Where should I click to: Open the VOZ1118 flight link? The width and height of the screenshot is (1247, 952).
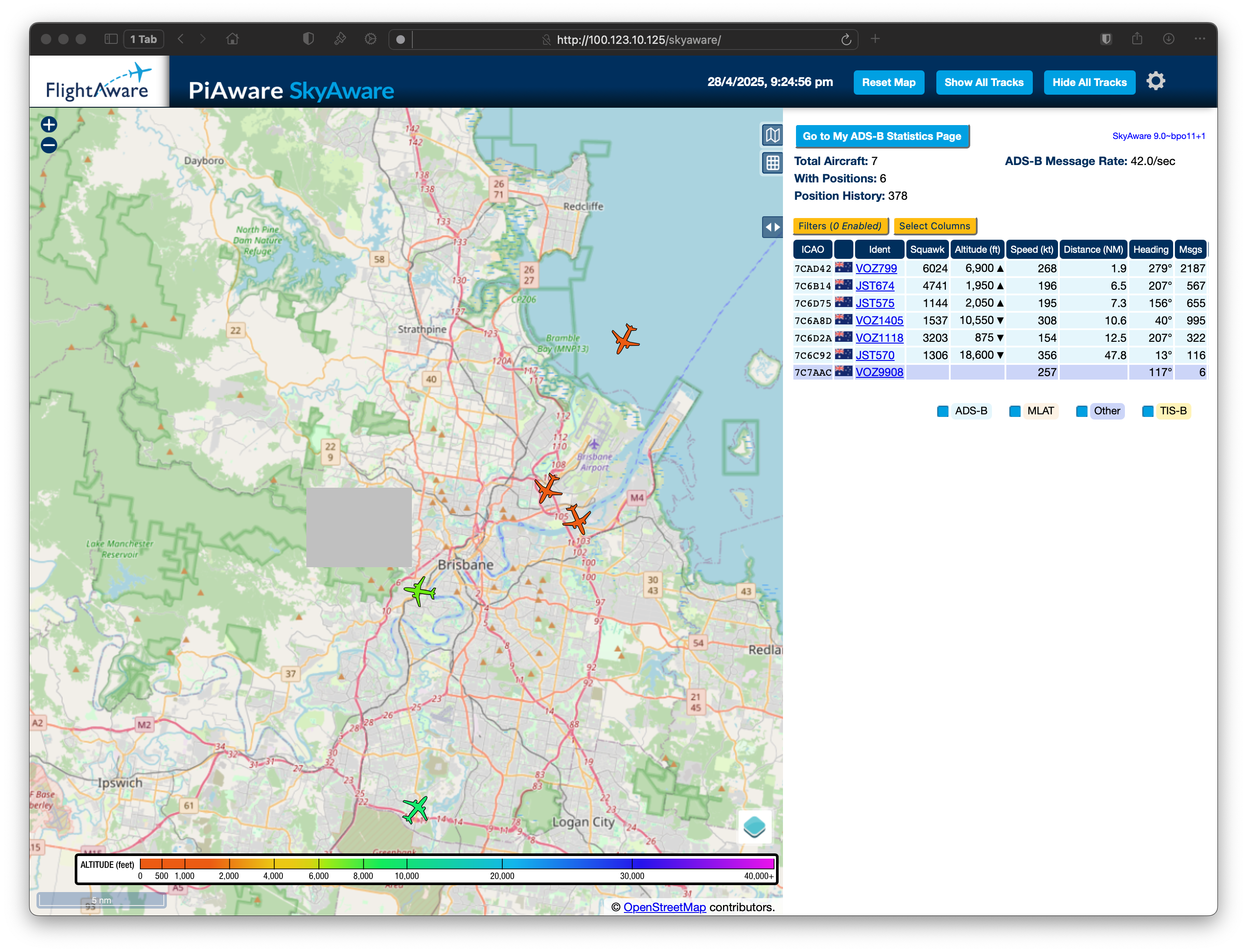tap(879, 338)
